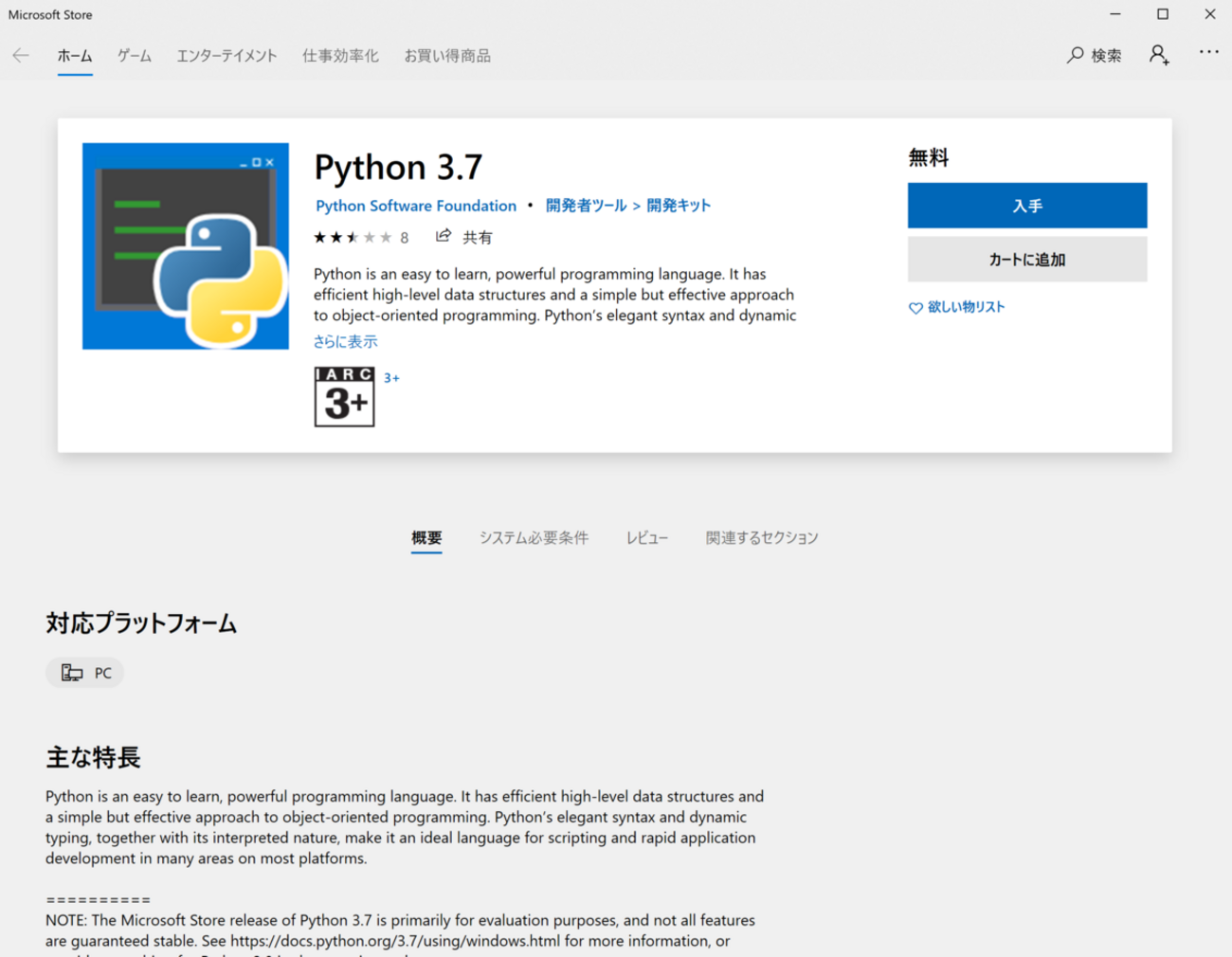Screen dimensions: 1232x957
Task: Click the star rating display
Action: point(353,238)
